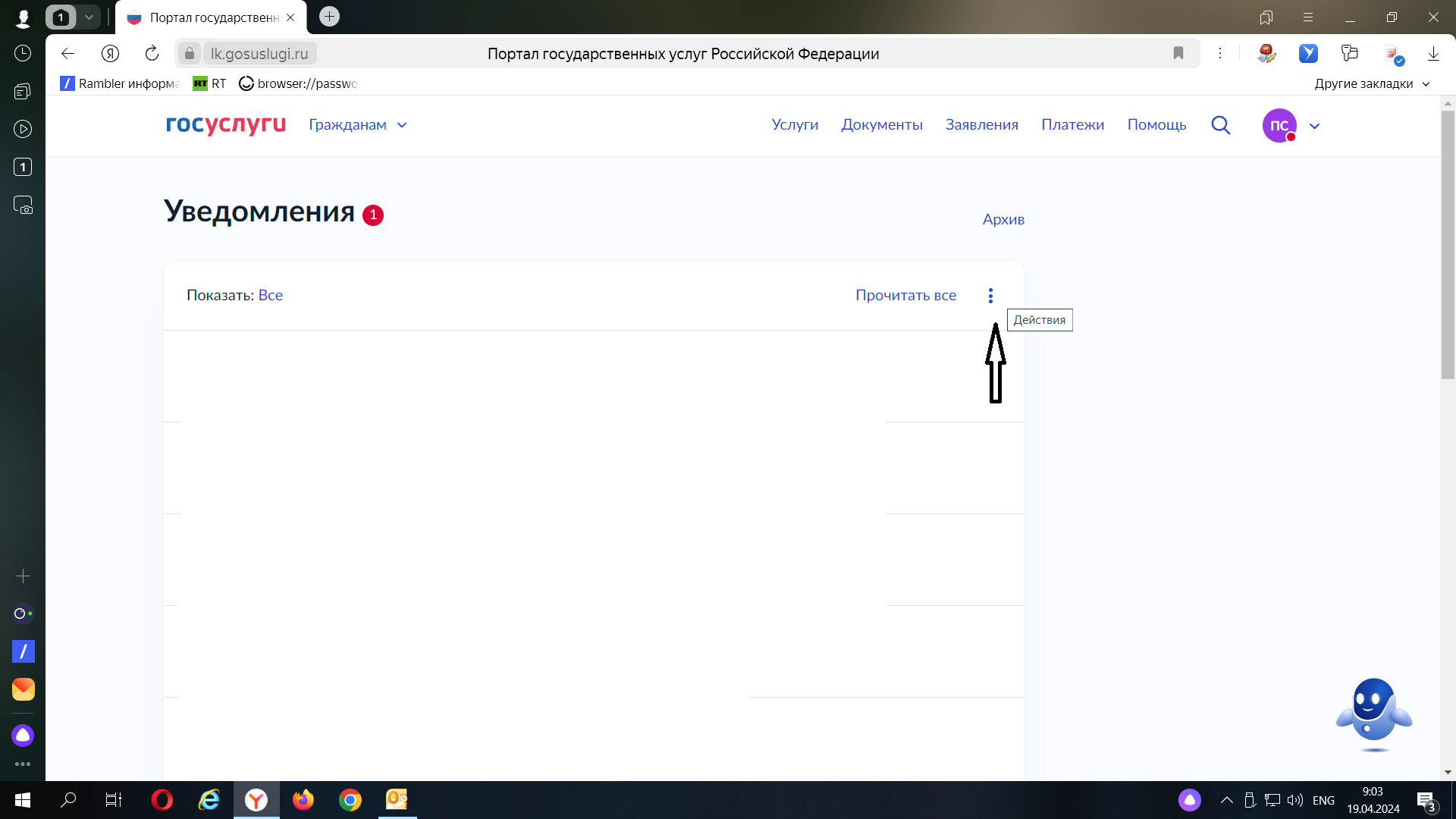Expand the Другие закладки bookmarks folder
This screenshot has height=819, width=1456.
click(x=1372, y=83)
